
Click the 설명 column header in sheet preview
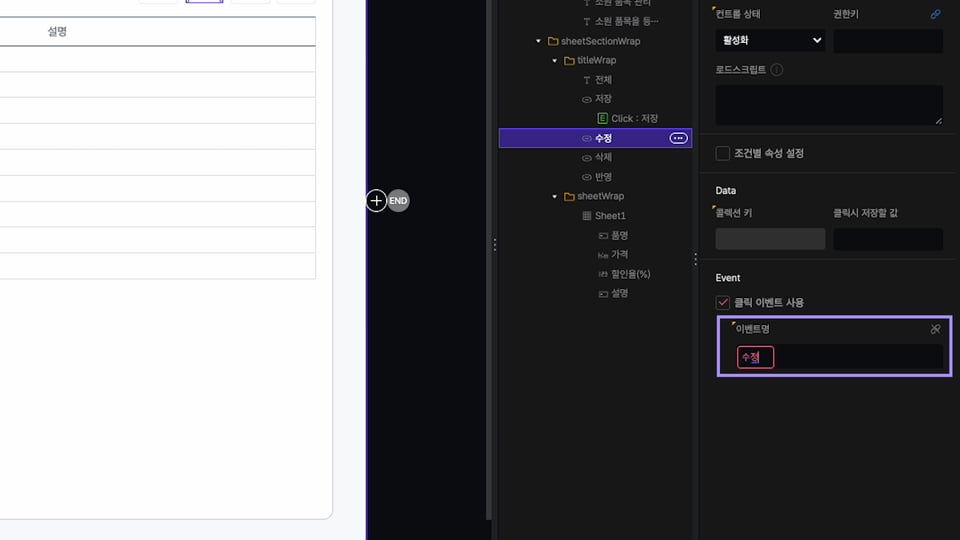tap(57, 32)
